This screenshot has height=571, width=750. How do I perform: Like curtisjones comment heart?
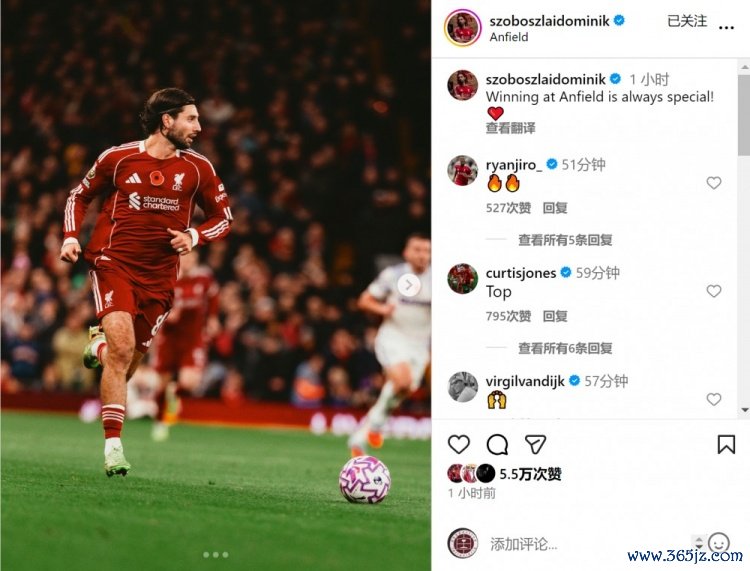[714, 291]
